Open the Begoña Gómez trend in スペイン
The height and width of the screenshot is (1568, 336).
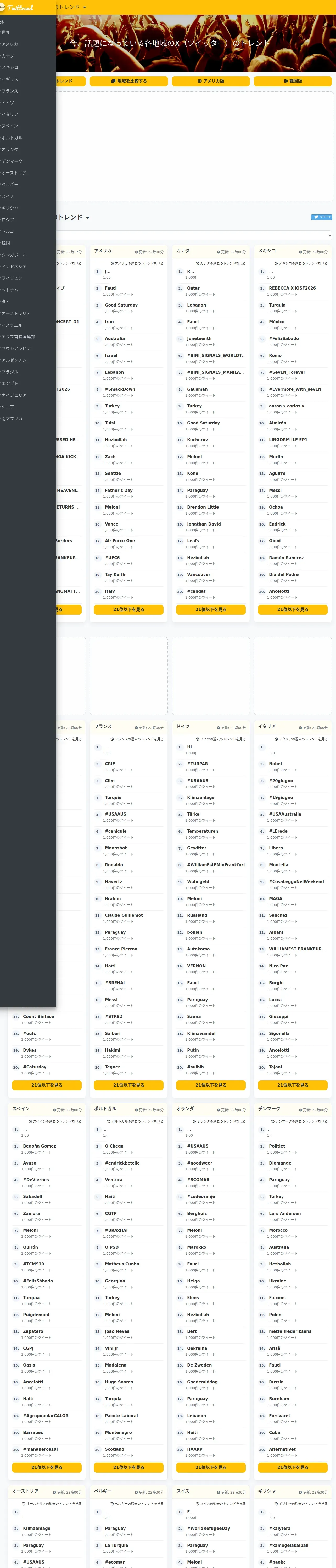(40, 1146)
